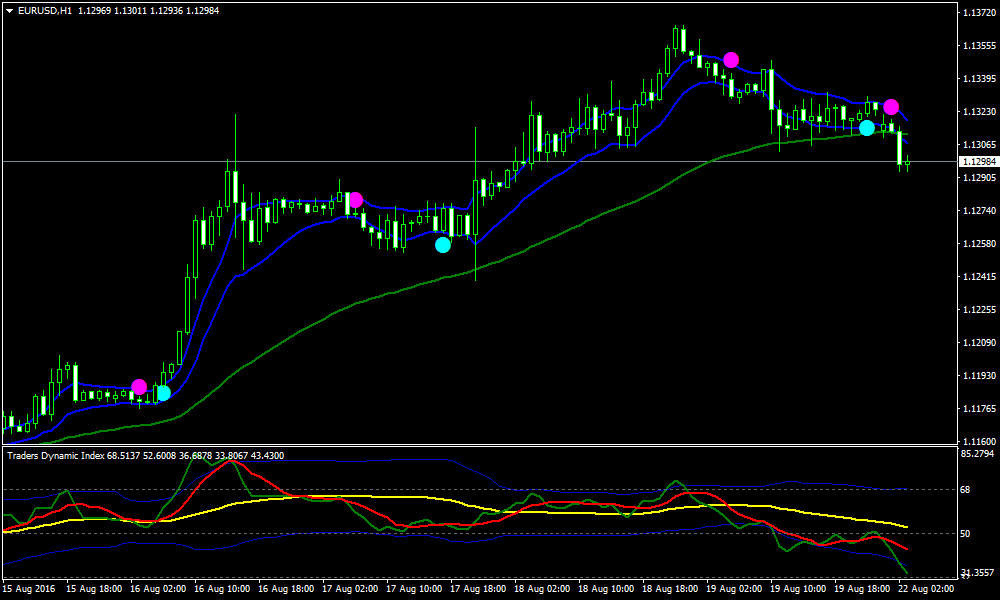Click magenta dot near 19 Aug 02:00
Viewport: 1000px width, 600px height.
tap(731, 60)
